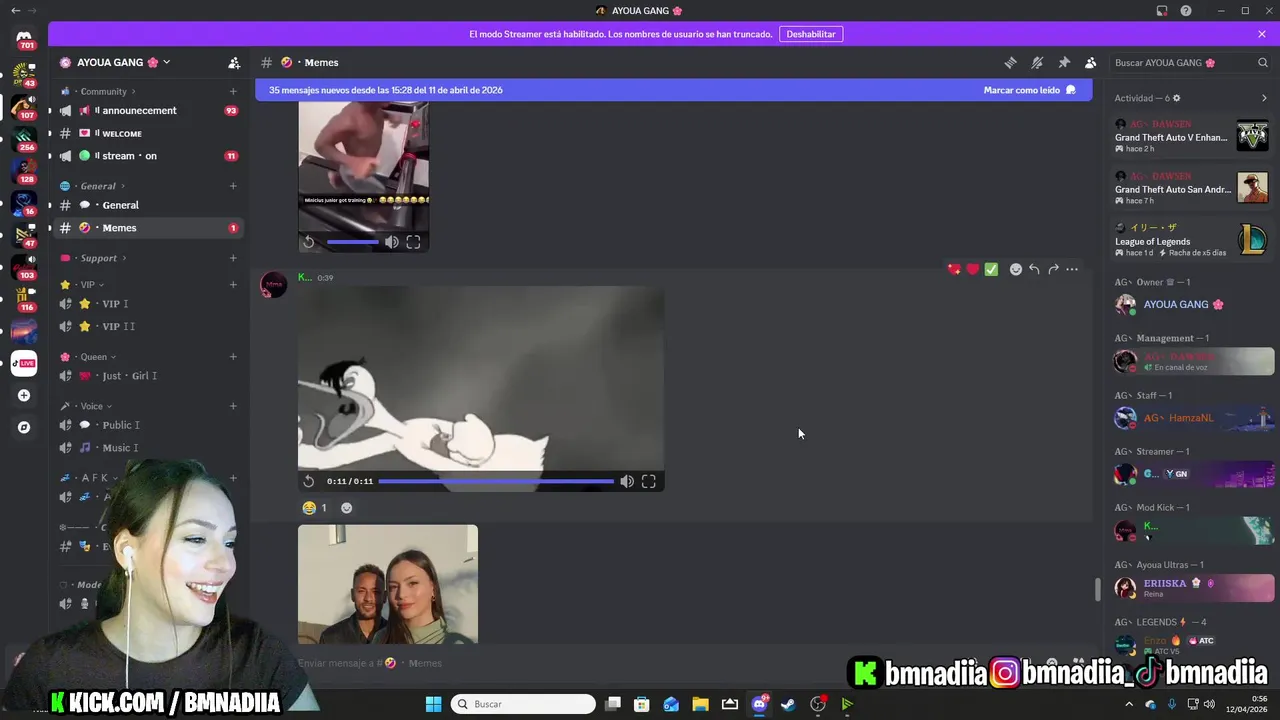Viewport: 1280px width, 720px height.
Task: Add channel in Voice category plus
Action: (233, 406)
